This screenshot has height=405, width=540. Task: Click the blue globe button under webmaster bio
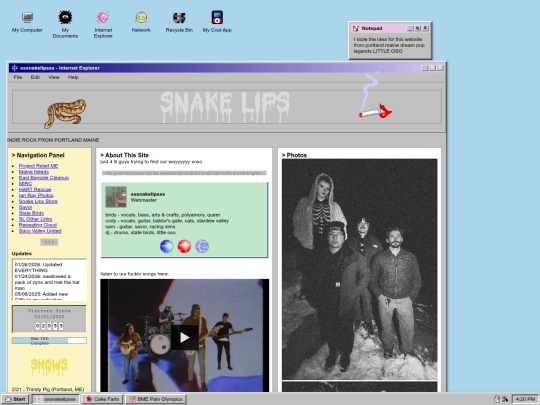(x=167, y=246)
